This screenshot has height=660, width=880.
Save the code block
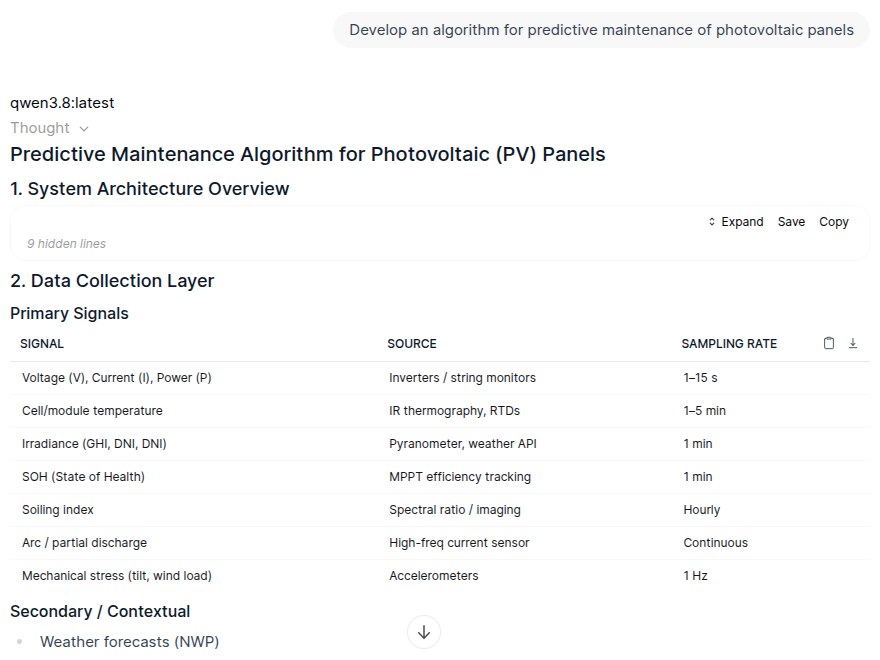[791, 222]
